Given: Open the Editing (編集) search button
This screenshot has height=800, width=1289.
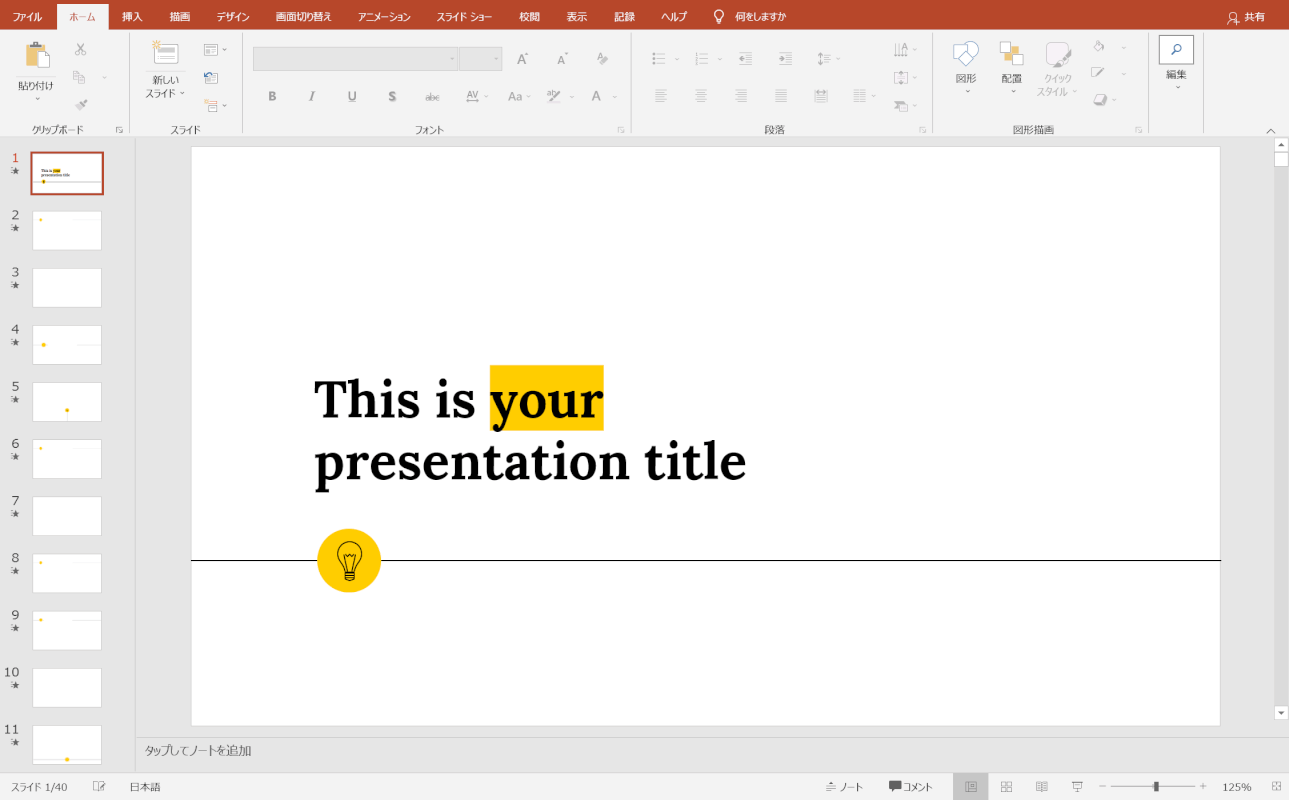Looking at the screenshot, I should click(x=1176, y=50).
